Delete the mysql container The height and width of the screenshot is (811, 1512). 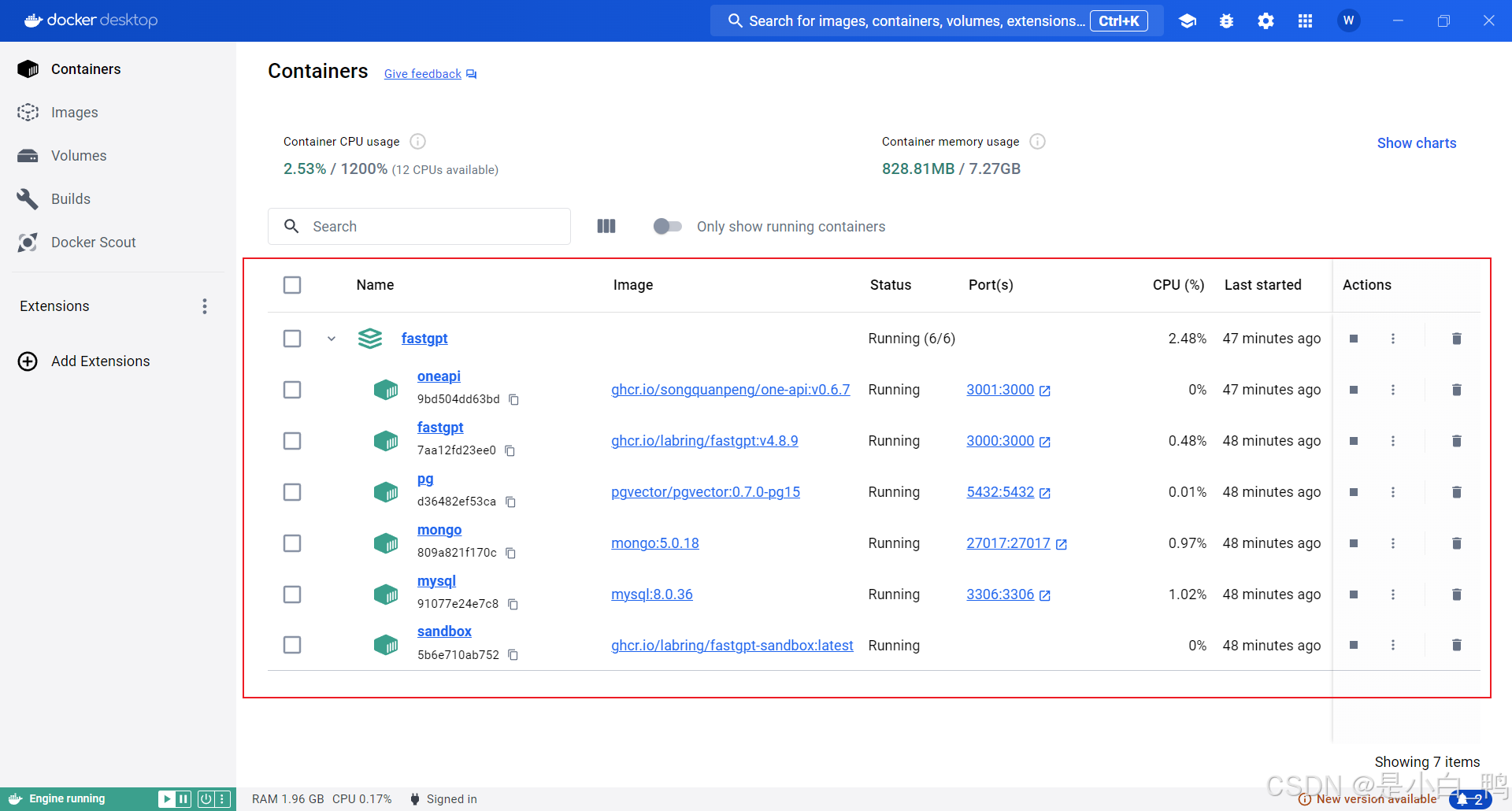[1457, 594]
